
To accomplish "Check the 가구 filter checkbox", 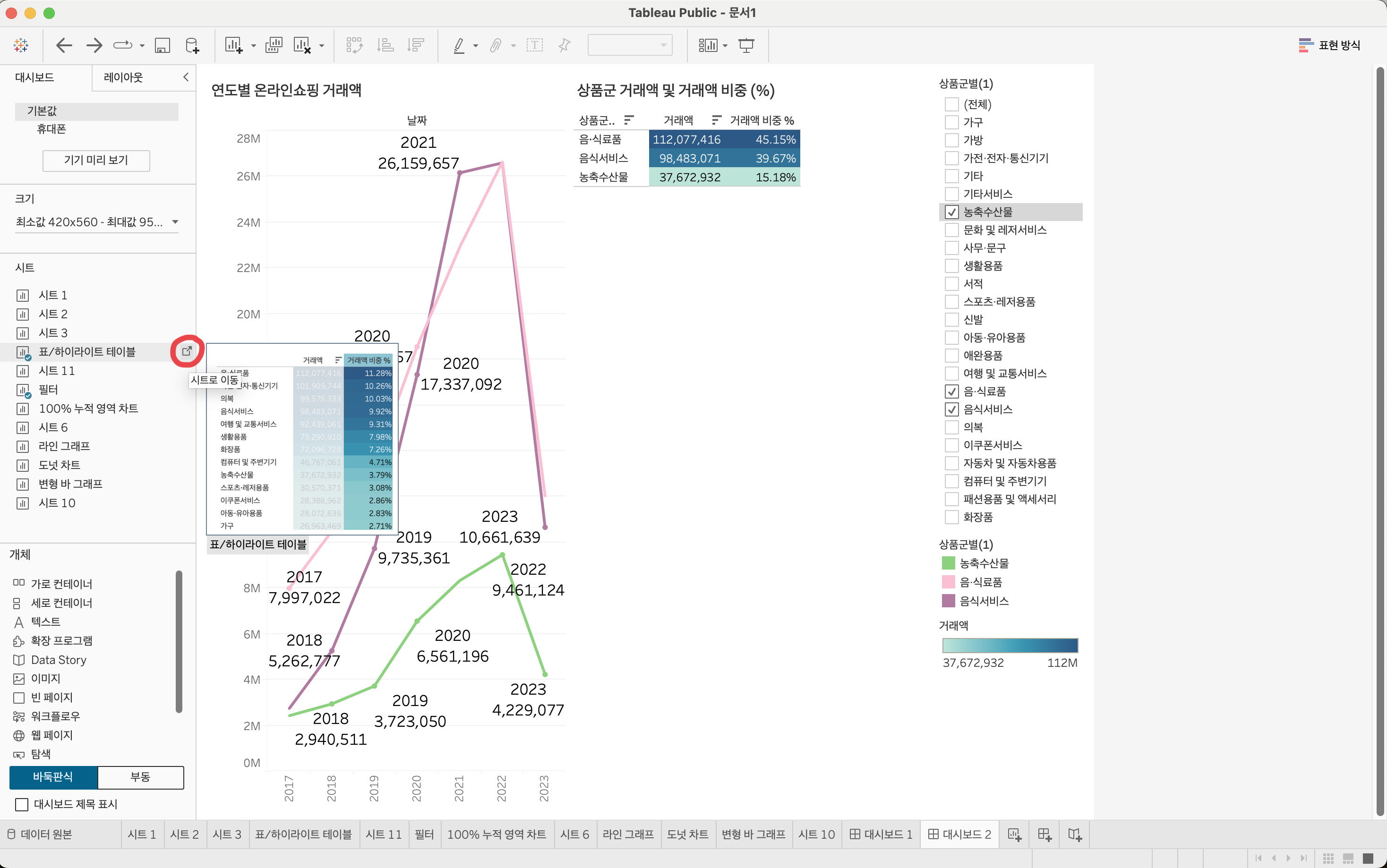I will (x=951, y=122).
